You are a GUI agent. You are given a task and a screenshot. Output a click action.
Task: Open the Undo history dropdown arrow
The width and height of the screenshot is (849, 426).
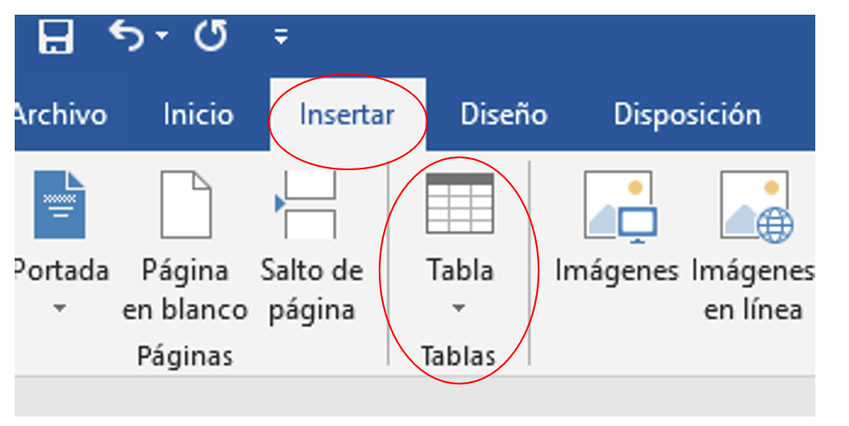pyautogui.click(x=162, y=36)
